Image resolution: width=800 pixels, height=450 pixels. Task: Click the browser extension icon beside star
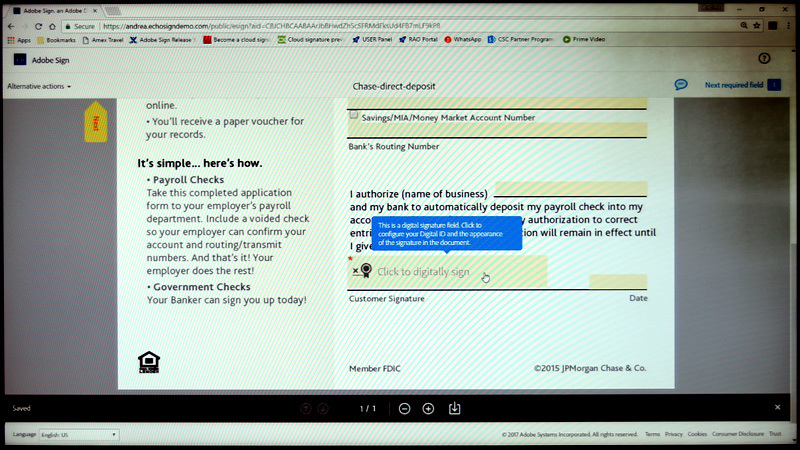click(772, 26)
